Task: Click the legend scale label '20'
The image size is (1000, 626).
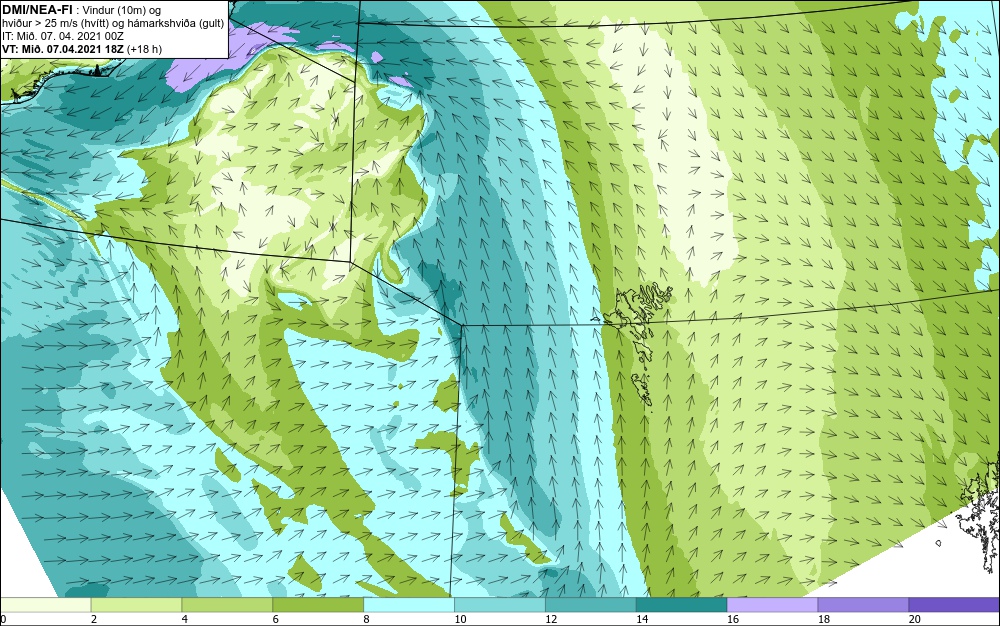Action: (x=915, y=619)
